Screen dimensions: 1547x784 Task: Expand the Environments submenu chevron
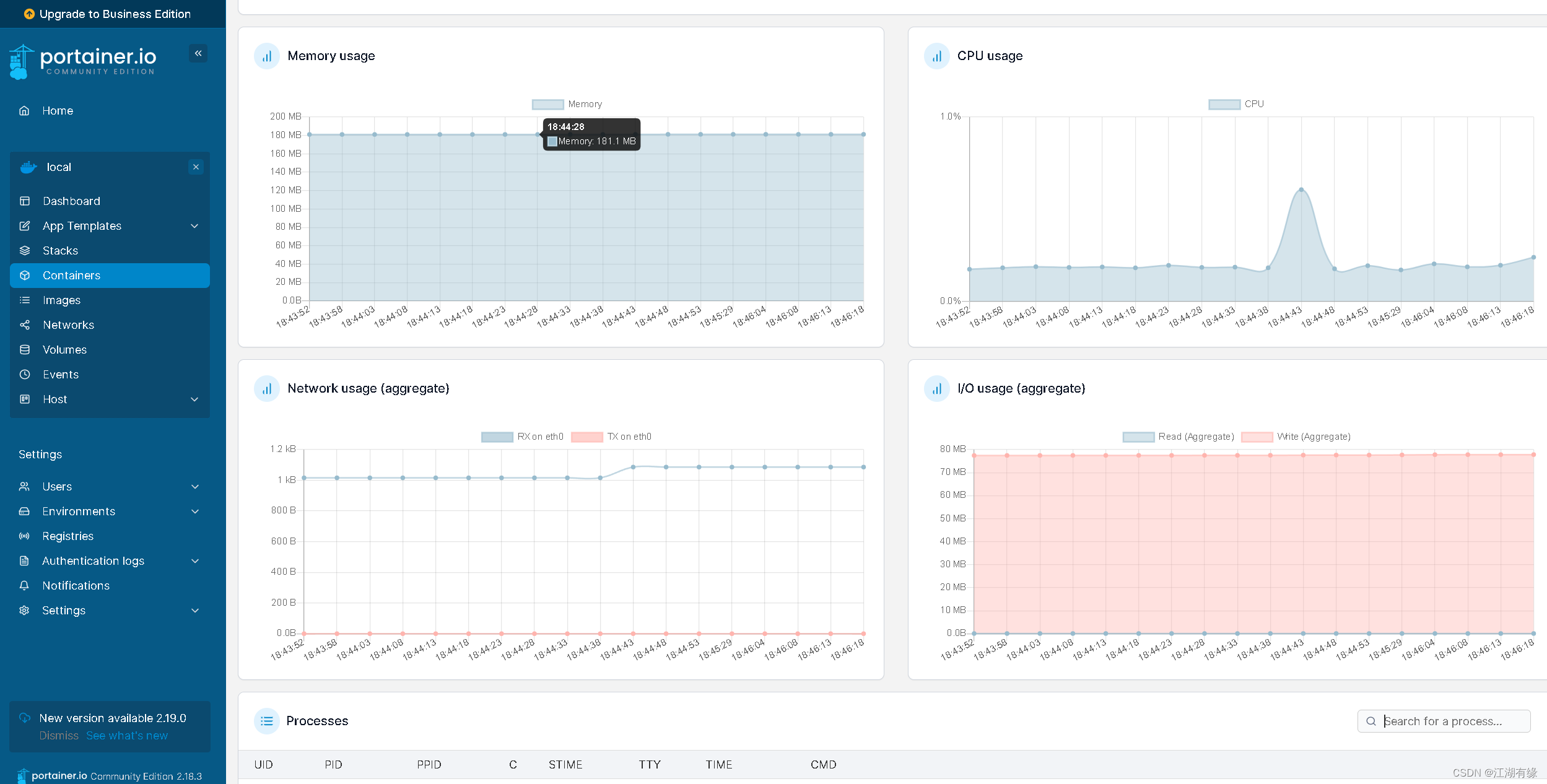(195, 512)
